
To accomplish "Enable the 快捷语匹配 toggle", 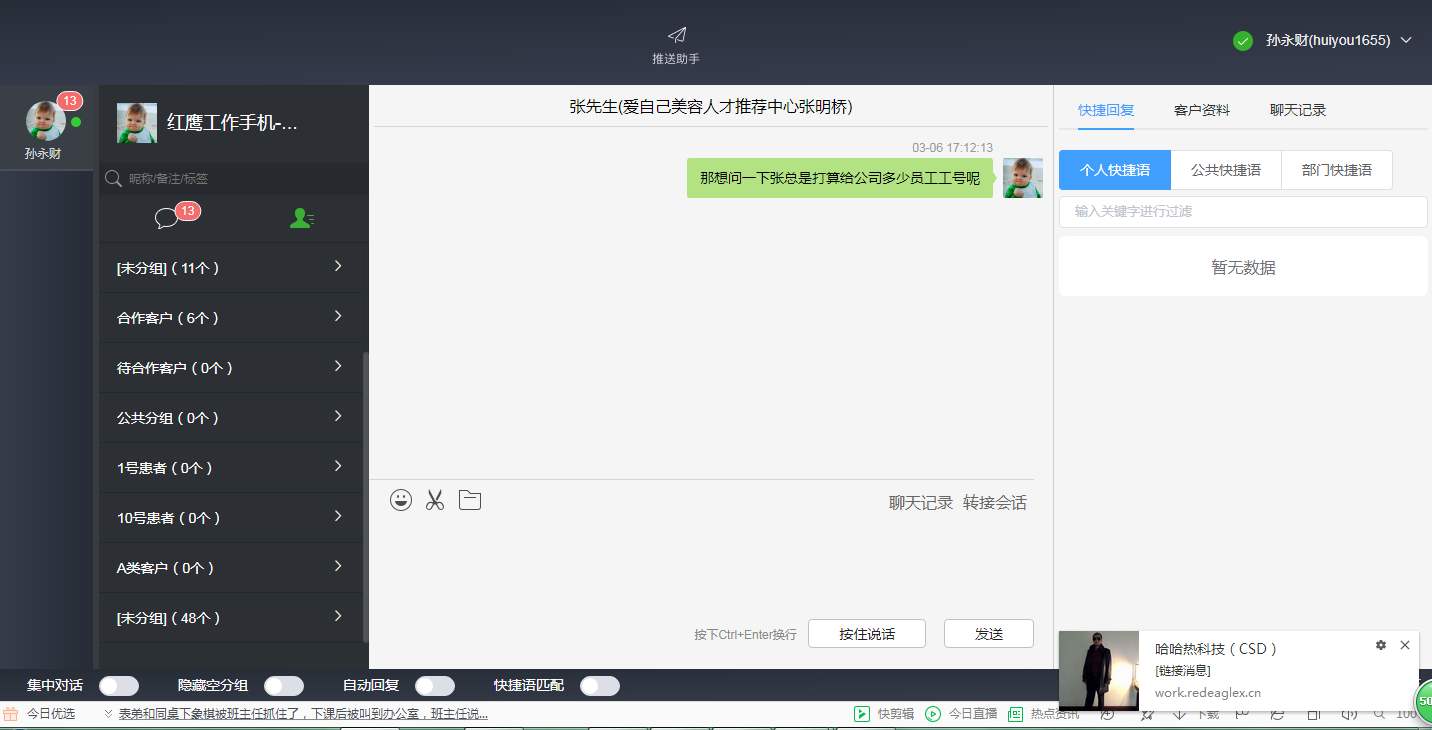I will point(599,685).
